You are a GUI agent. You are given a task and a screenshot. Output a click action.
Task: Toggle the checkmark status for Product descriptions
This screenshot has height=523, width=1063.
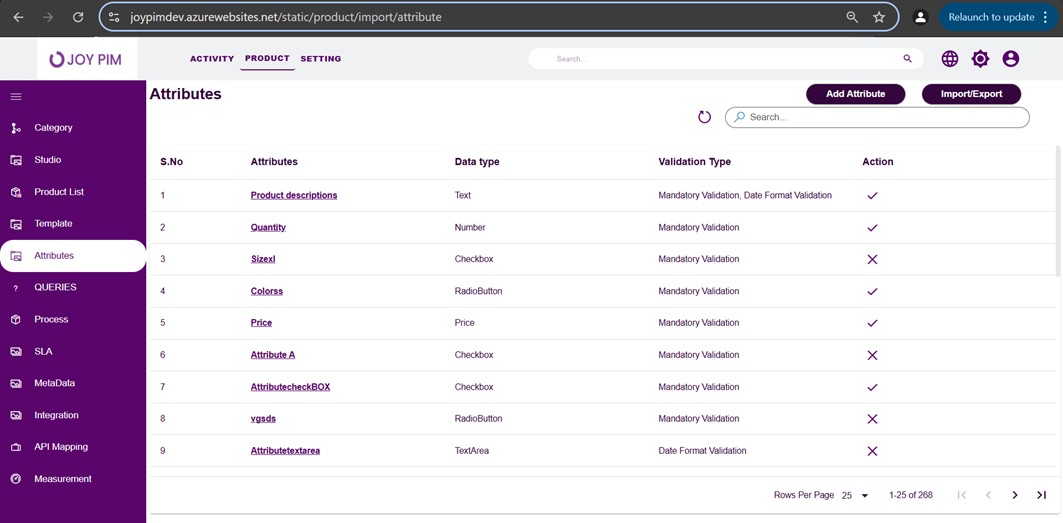click(x=872, y=196)
